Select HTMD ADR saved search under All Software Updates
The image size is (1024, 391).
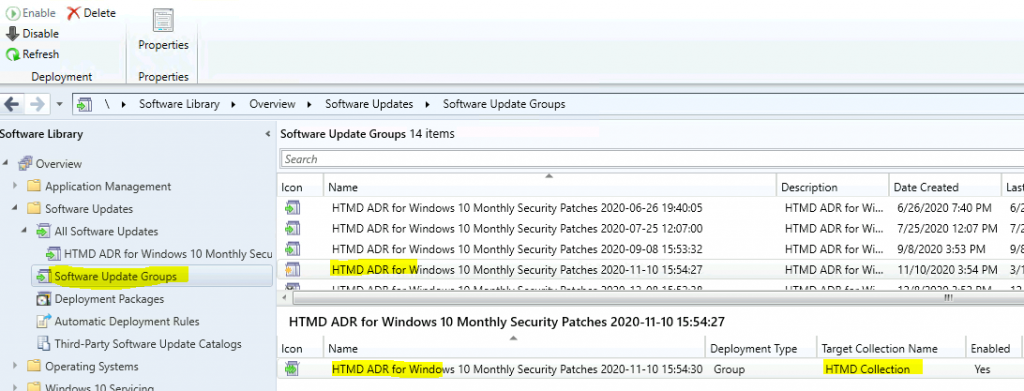(x=168, y=254)
